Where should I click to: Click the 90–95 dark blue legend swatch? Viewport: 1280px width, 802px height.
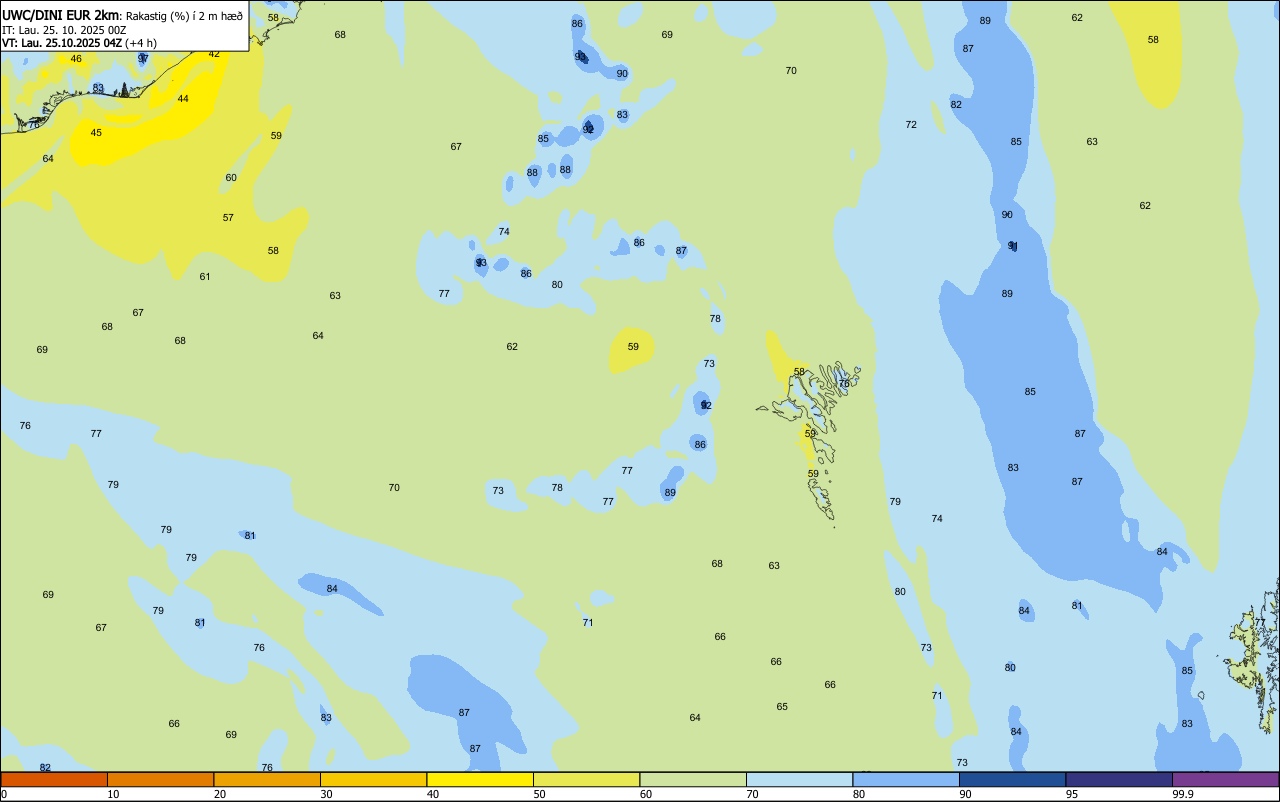click(x=1012, y=779)
